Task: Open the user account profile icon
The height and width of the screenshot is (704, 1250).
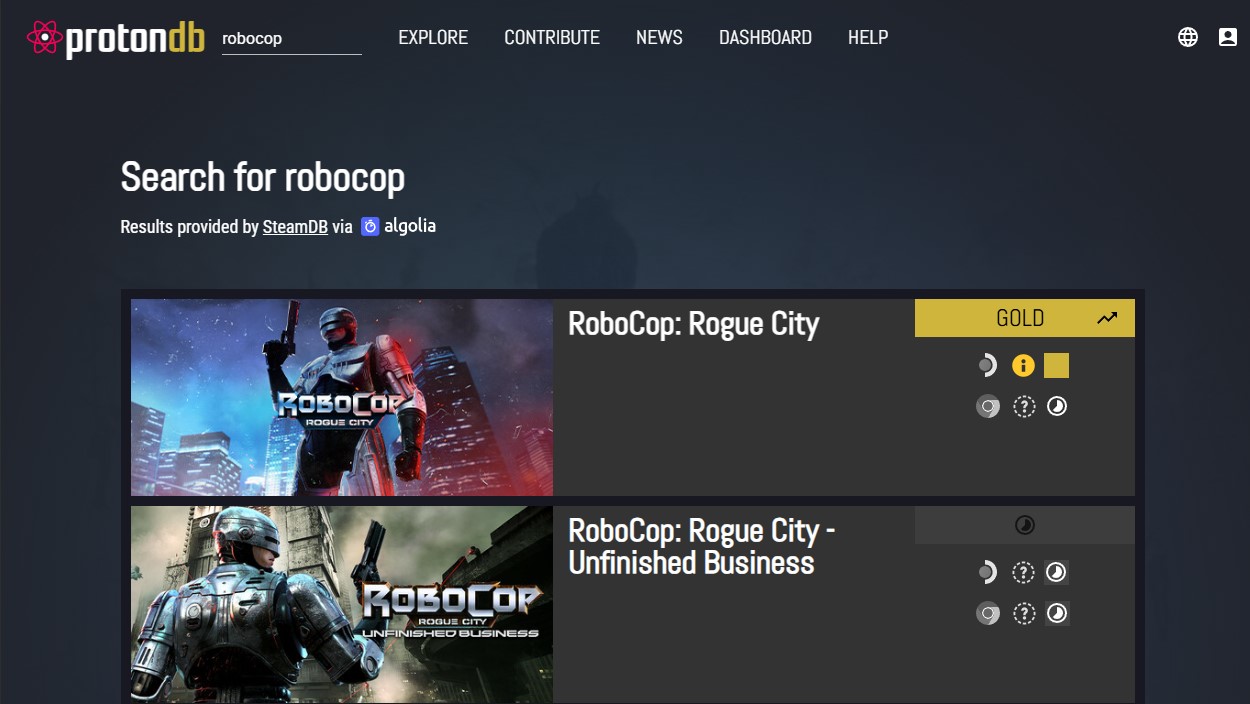Action: (1228, 37)
